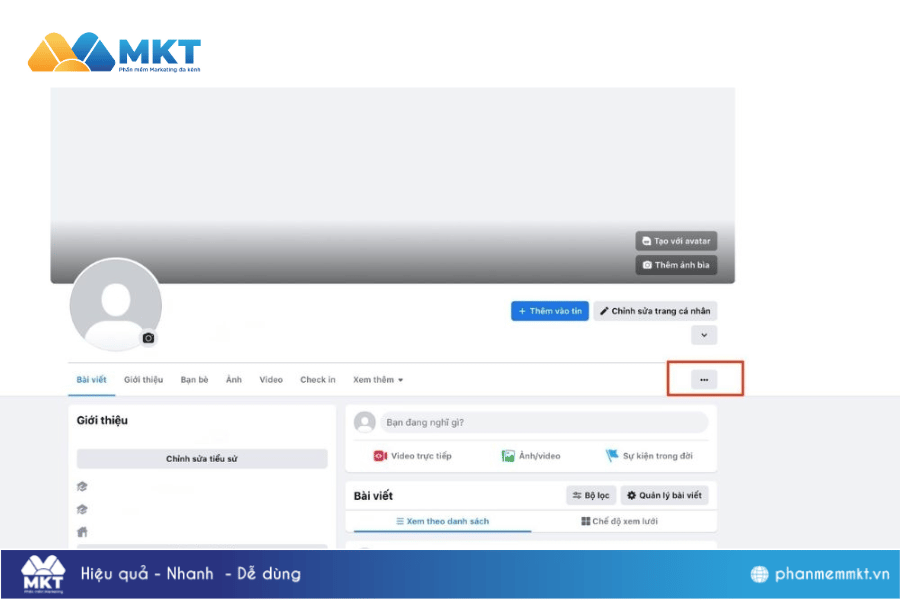Select the Ảnh/video photo icon
900x600 pixels.
[x=508, y=456]
